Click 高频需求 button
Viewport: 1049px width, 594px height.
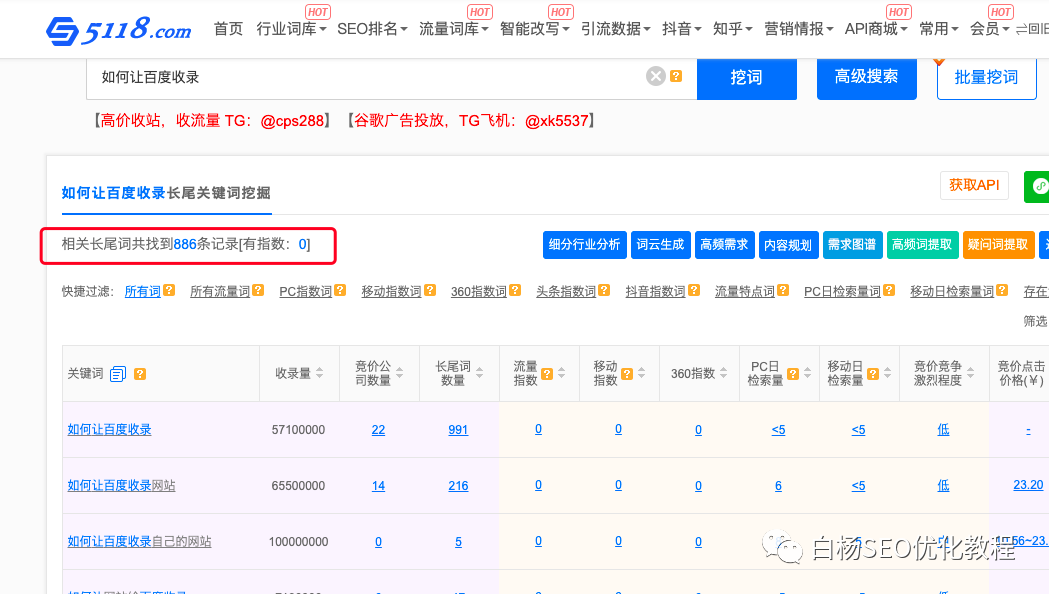pos(725,245)
